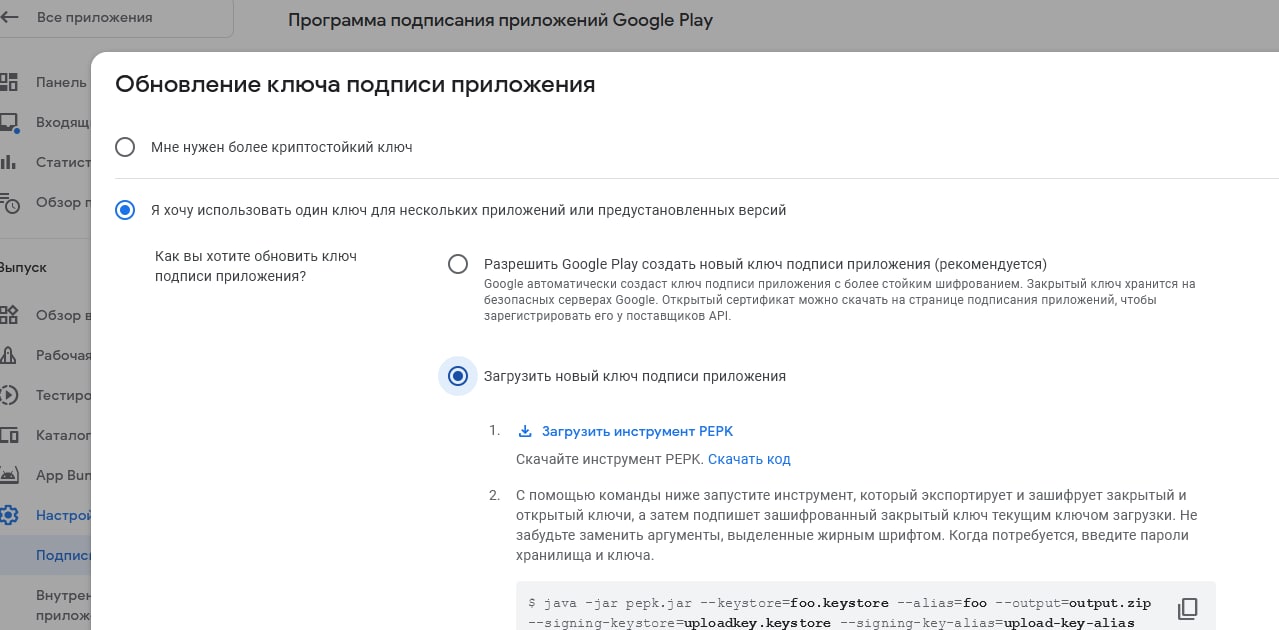Click the download icon beside Загрузить инструмент PEPK
Viewport: 1279px width, 630px height.
click(x=525, y=432)
